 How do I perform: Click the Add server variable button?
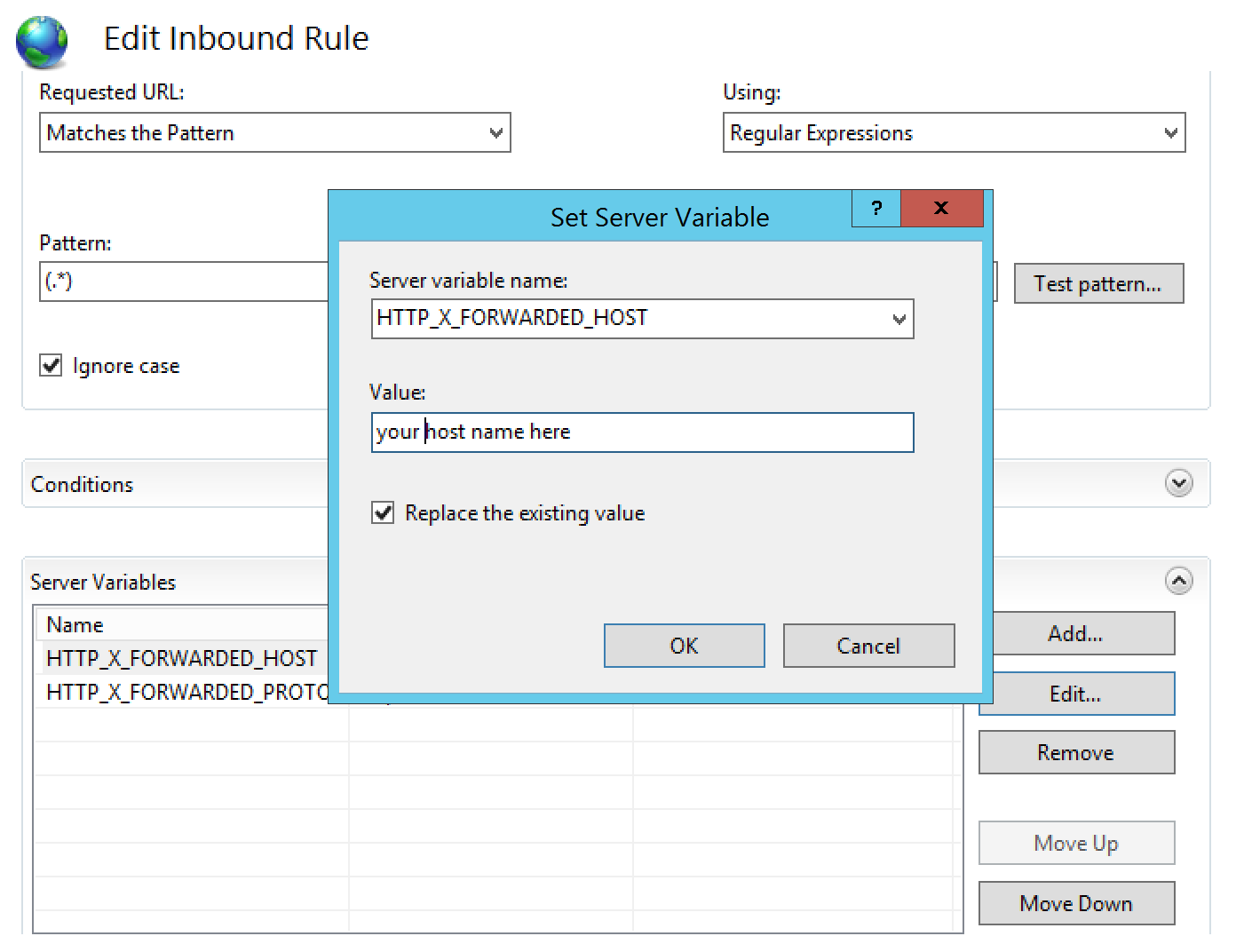(x=1083, y=633)
